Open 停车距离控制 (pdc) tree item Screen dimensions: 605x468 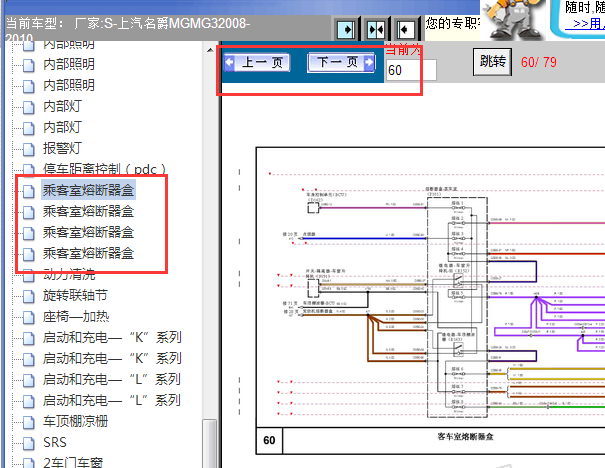pyautogui.click(x=104, y=169)
